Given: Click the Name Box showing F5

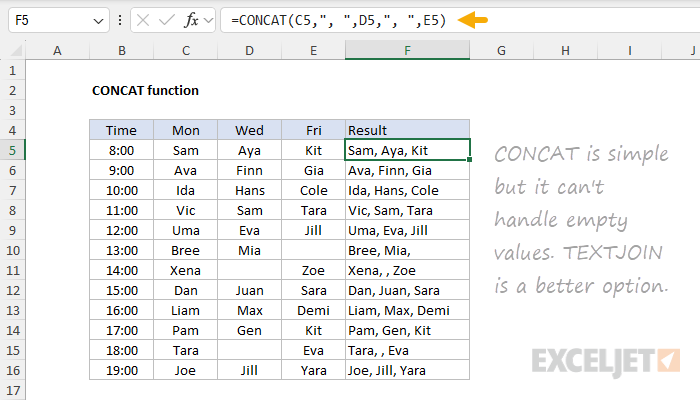Looking at the screenshot, I should tap(59, 20).
